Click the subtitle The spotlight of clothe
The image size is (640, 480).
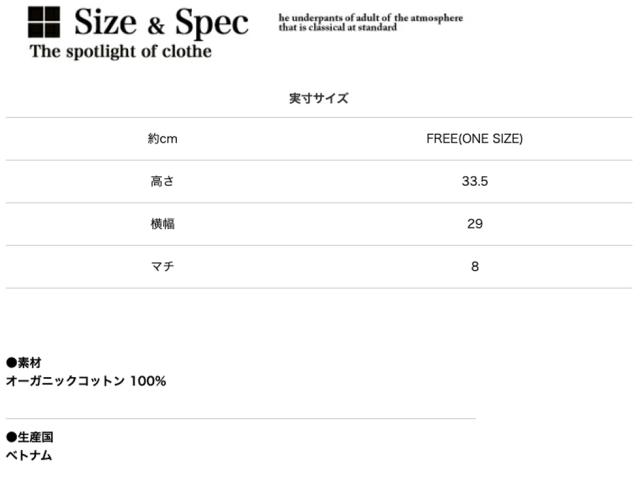click(x=121, y=52)
